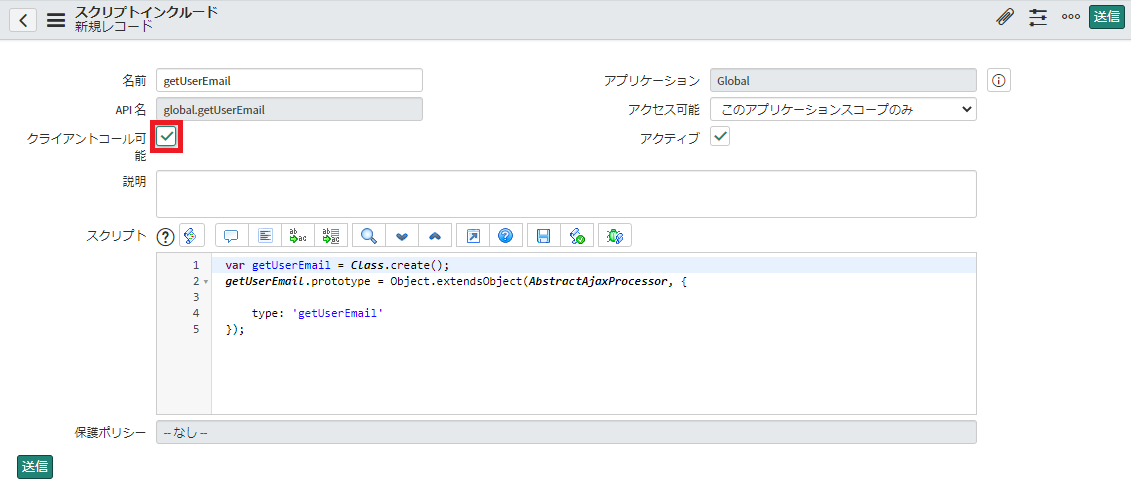Click the toggle comment speech bubble icon
The image size is (1131, 486).
point(232,236)
